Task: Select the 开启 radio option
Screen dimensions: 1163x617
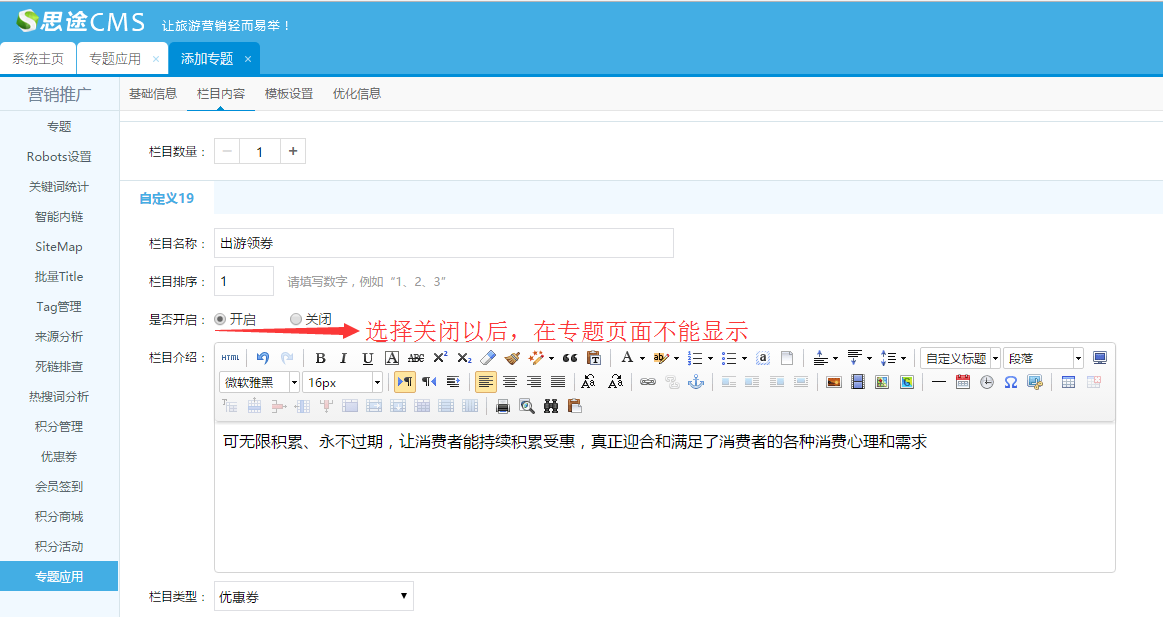Action: [220, 319]
